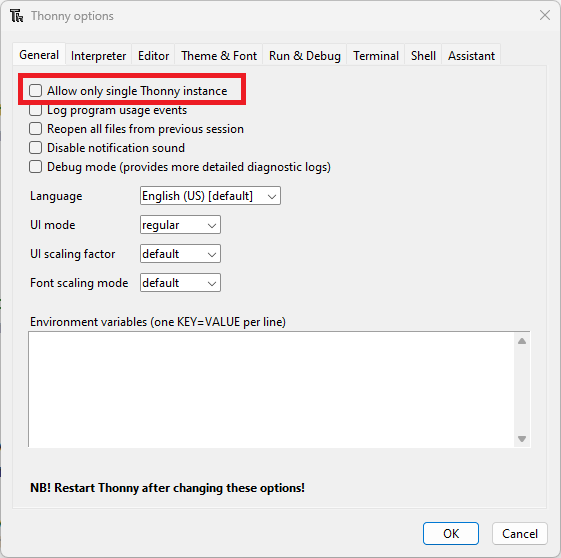Go to the Run & Debug tab
Image resolution: width=561 pixels, height=558 pixels.
pos(305,55)
